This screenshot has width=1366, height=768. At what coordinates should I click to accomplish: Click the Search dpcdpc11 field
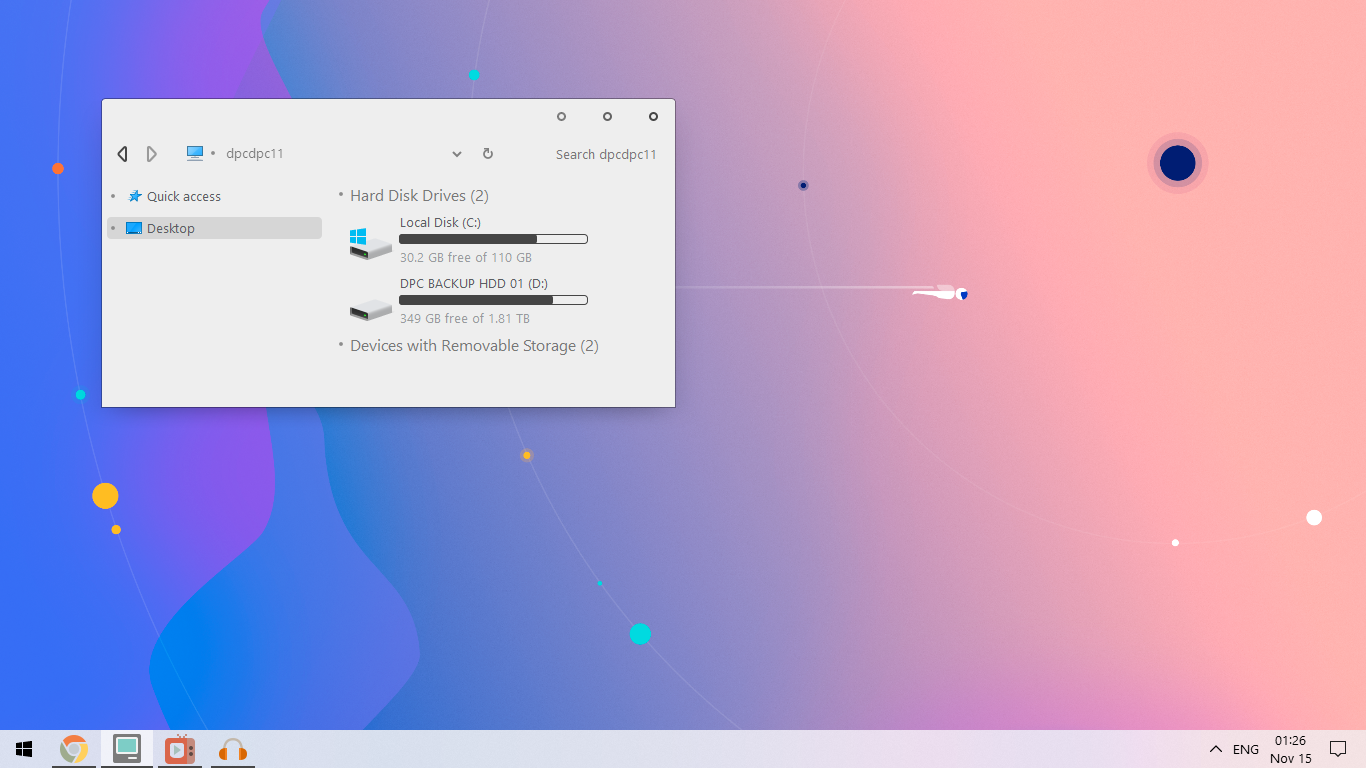pos(606,154)
